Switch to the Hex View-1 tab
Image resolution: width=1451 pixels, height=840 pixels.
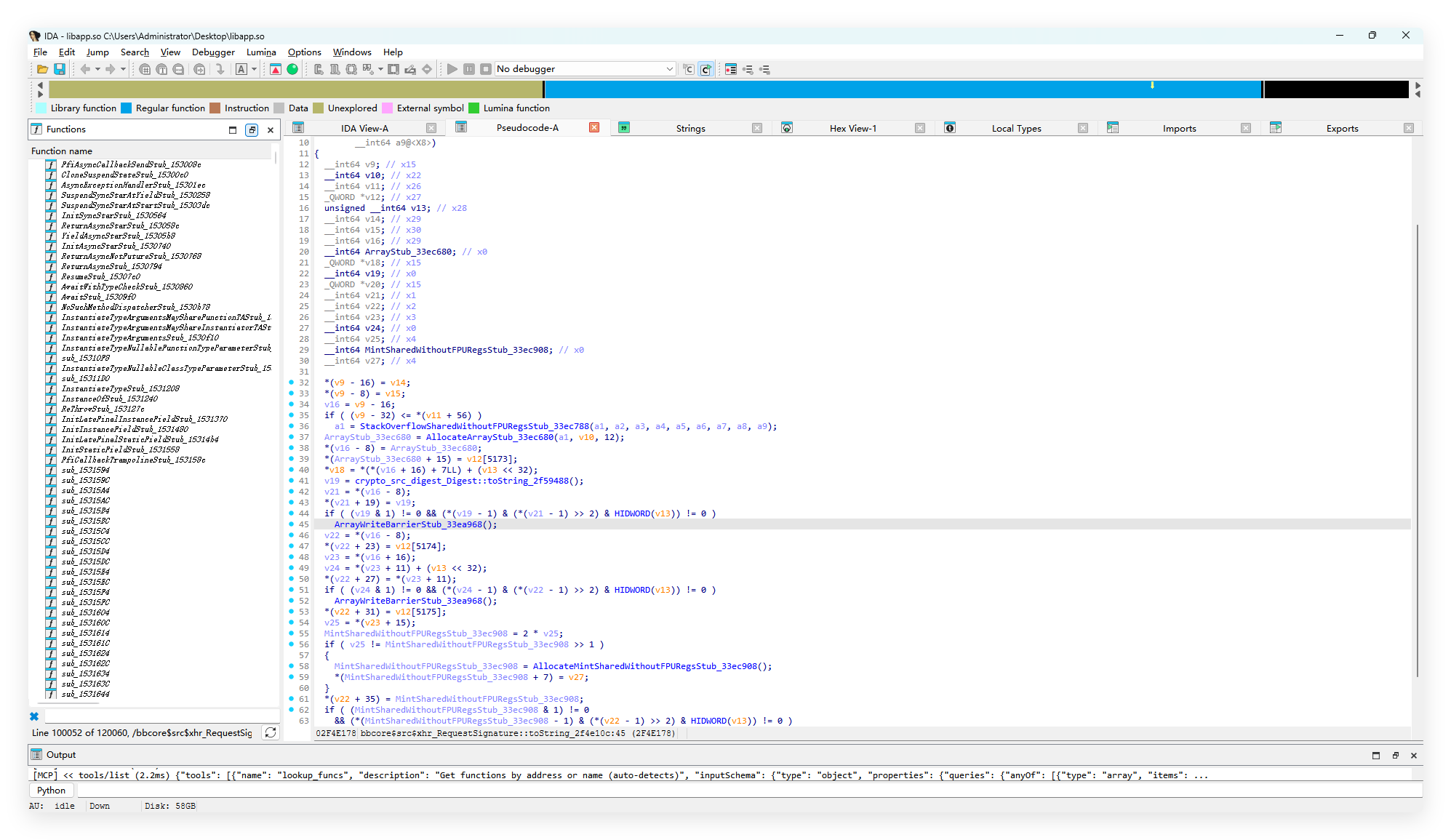pyautogui.click(x=852, y=129)
